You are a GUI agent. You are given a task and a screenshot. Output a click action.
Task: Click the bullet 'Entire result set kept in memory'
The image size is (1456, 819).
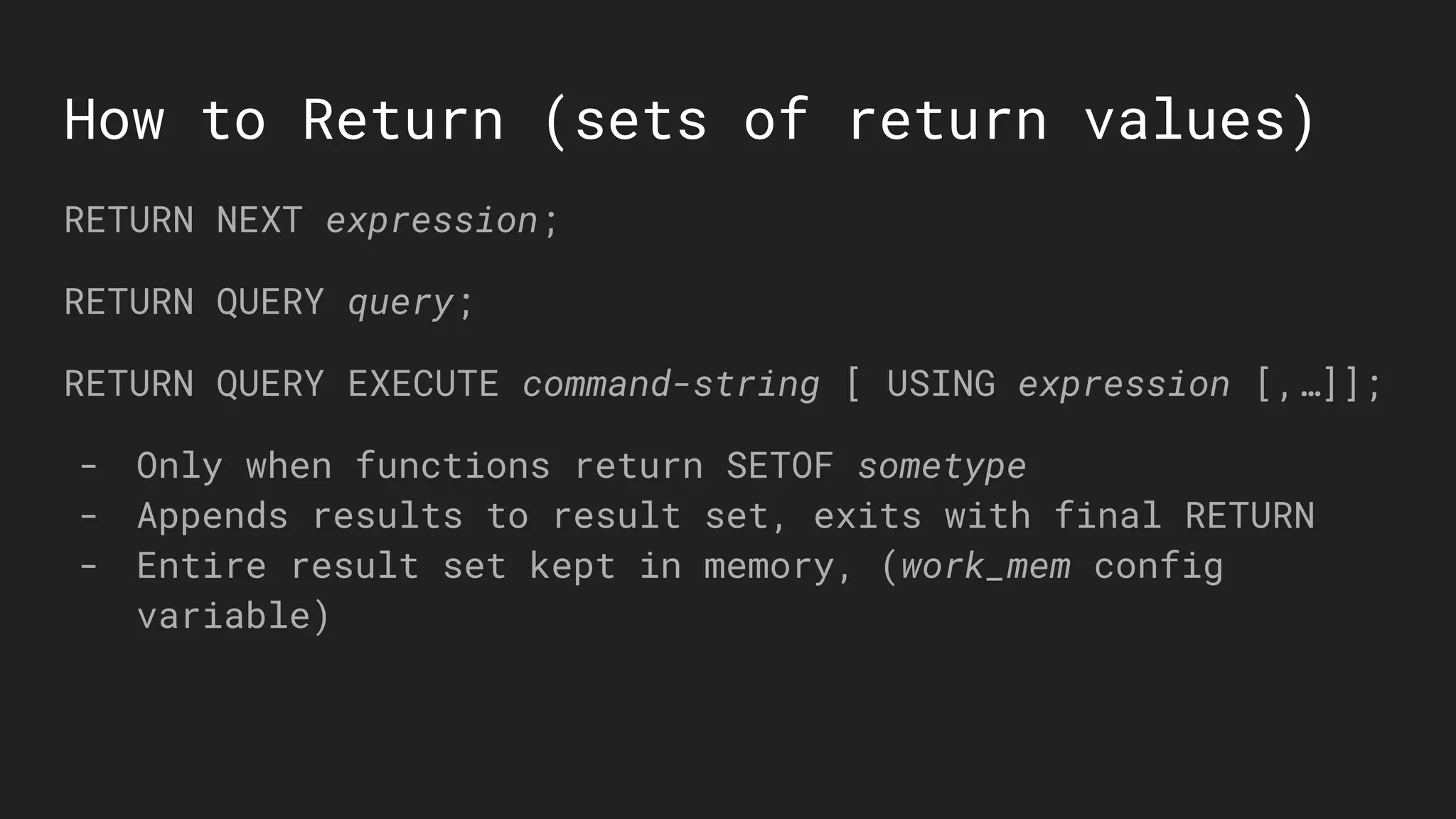click(x=680, y=591)
